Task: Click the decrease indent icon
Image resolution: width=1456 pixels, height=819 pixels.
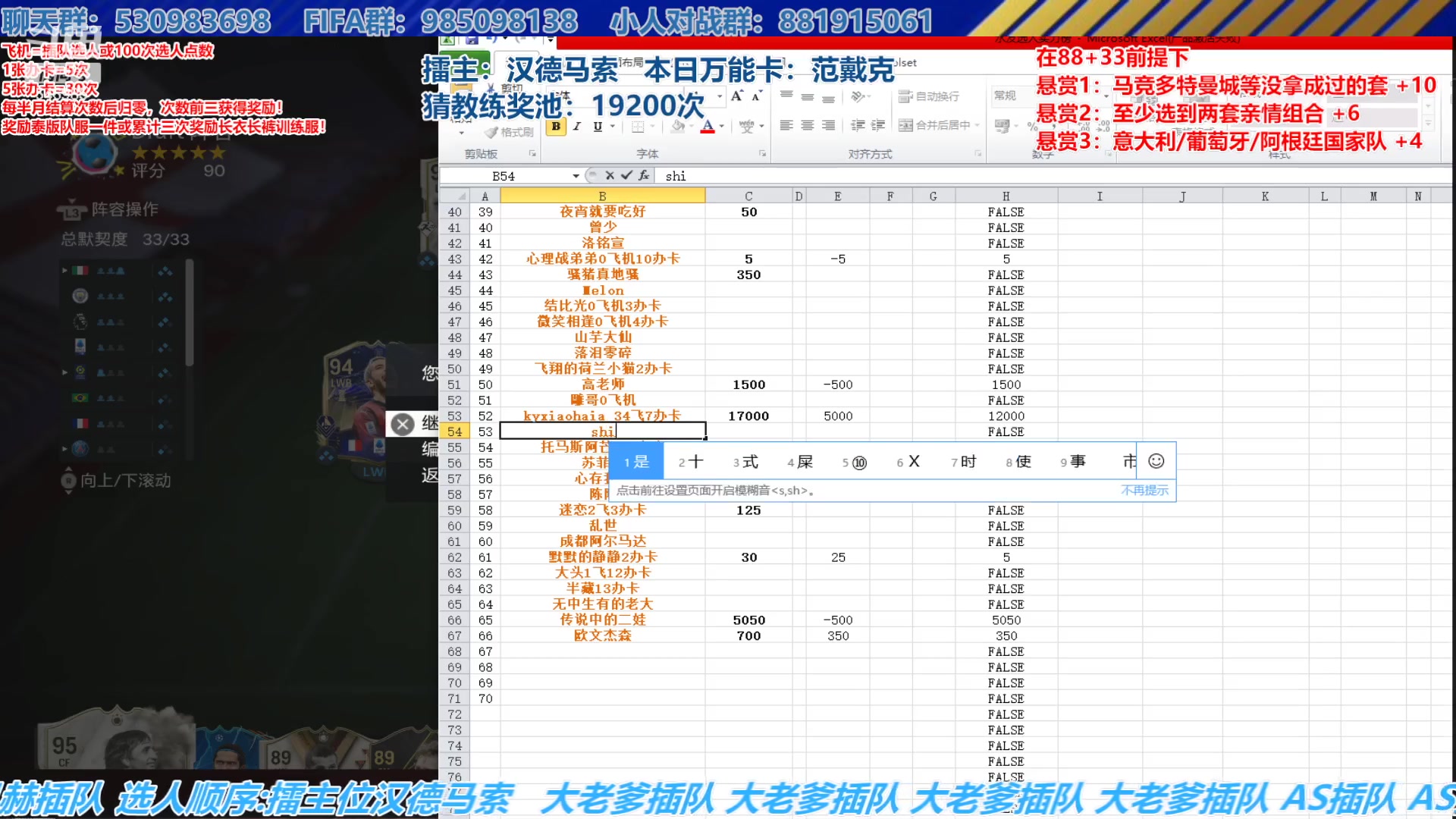Action: pyautogui.click(x=858, y=125)
